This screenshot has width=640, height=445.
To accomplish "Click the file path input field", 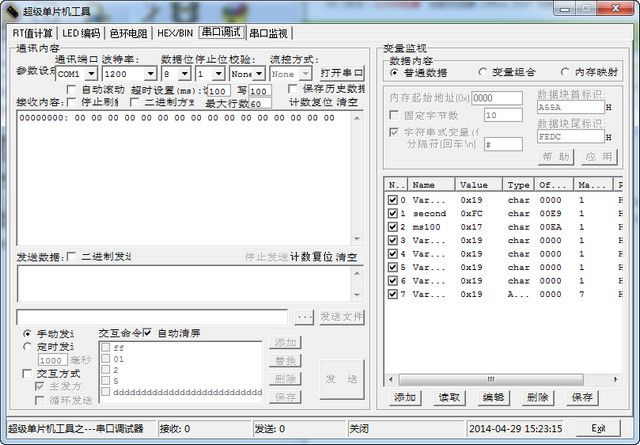I will [x=152, y=317].
